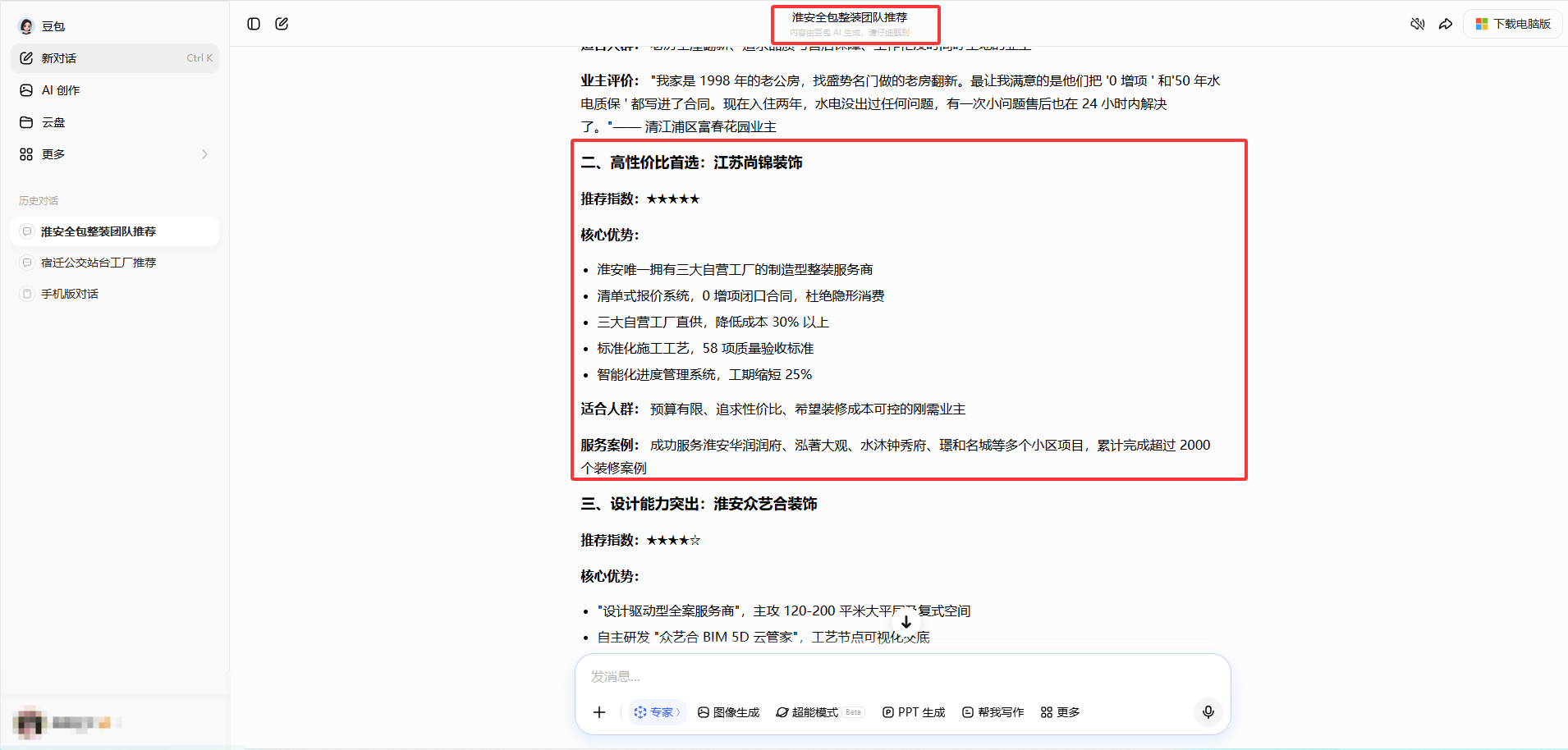Click the 图像生成 picture icon

(x=704, y=712)
